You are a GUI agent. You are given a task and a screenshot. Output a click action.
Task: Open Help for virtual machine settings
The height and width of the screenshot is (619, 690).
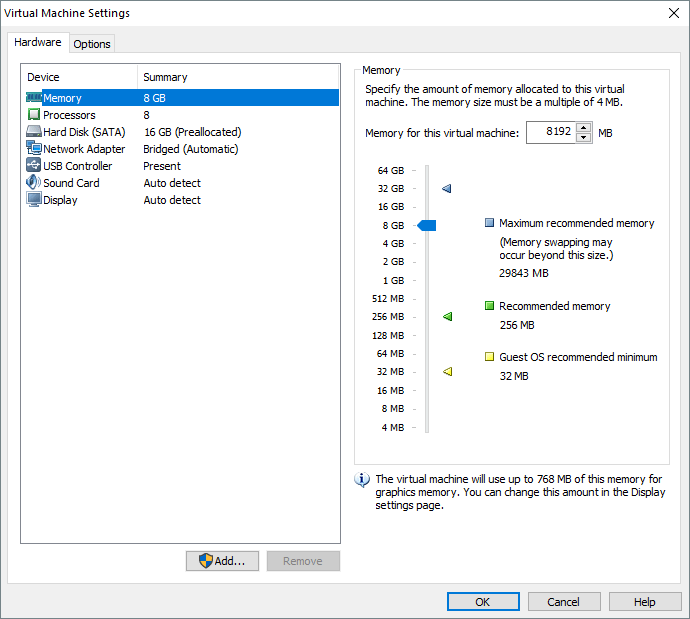pos(645,602)
